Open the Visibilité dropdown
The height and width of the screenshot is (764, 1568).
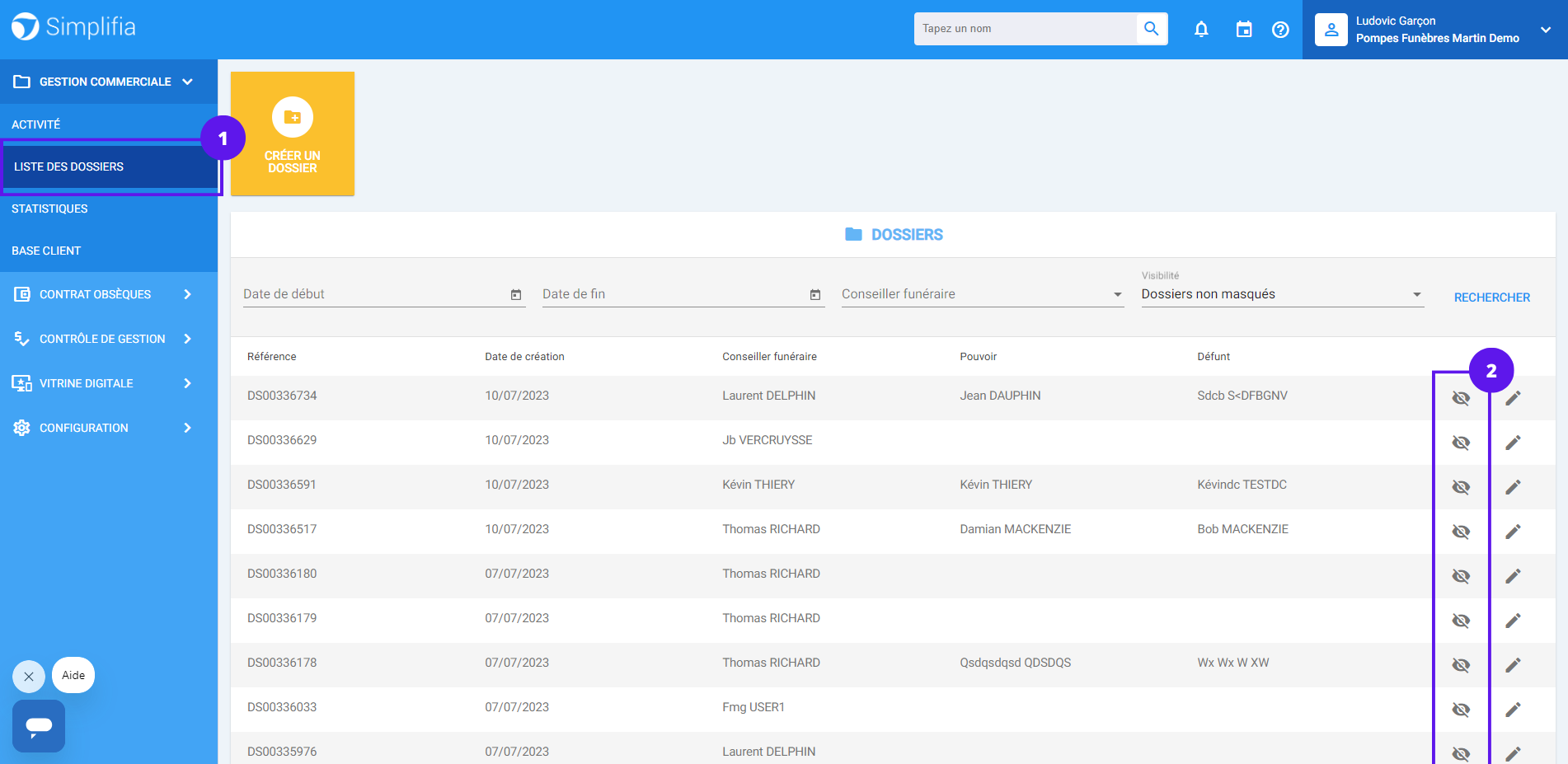tap(1283, 294)
